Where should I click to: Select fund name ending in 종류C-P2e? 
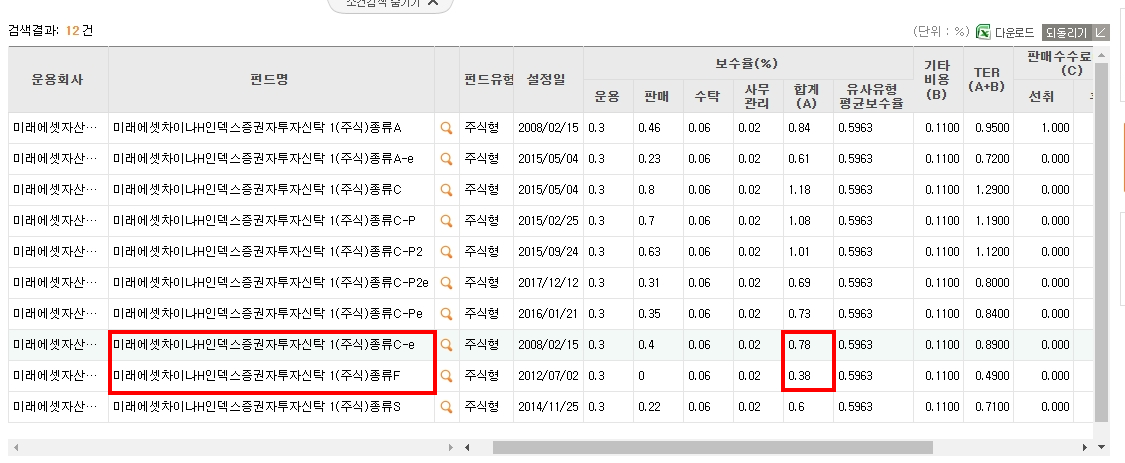coord(270,284)
